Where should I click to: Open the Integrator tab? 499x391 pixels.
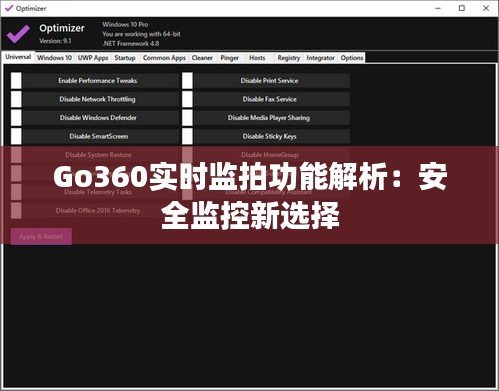320,58
